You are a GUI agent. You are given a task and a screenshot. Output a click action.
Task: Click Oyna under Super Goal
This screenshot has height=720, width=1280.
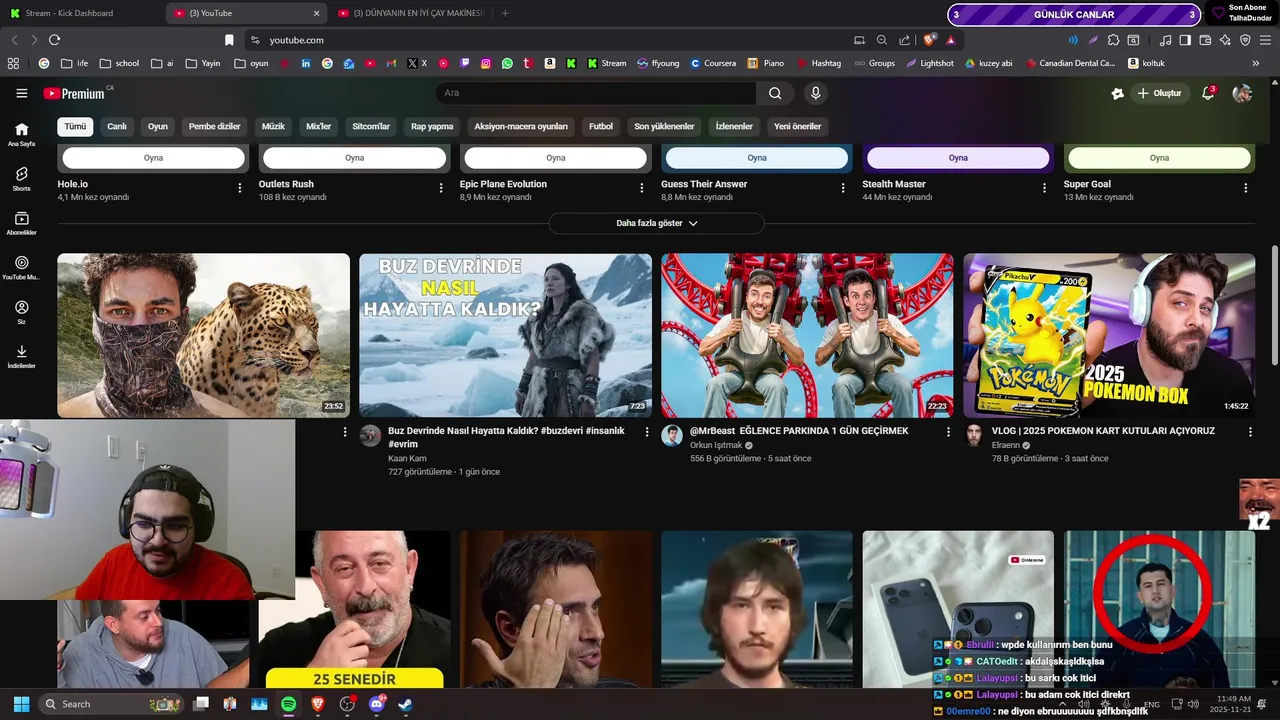[x=1159, y=158]
